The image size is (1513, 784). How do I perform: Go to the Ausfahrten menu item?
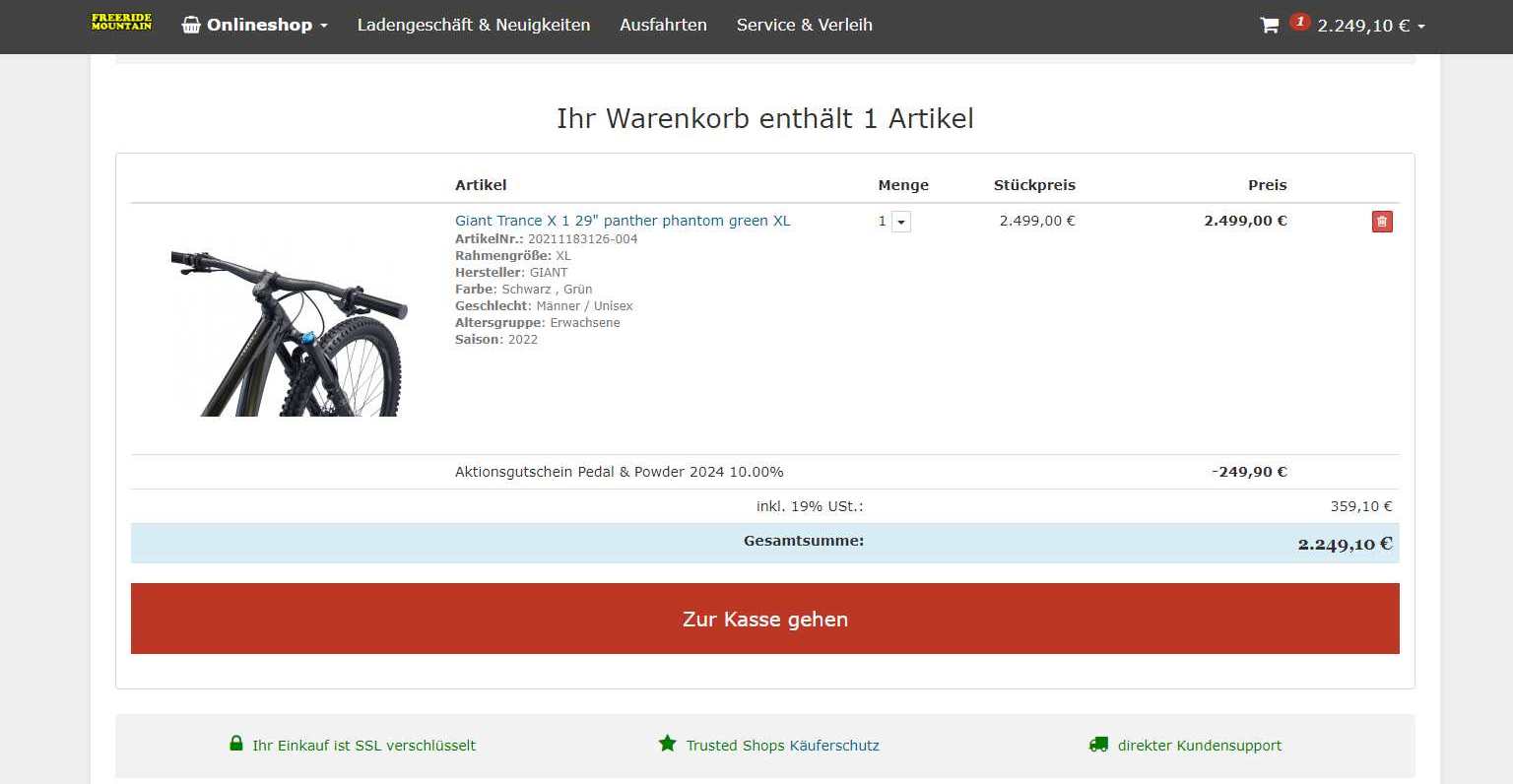pyautogui.click(x=663, y=26)
